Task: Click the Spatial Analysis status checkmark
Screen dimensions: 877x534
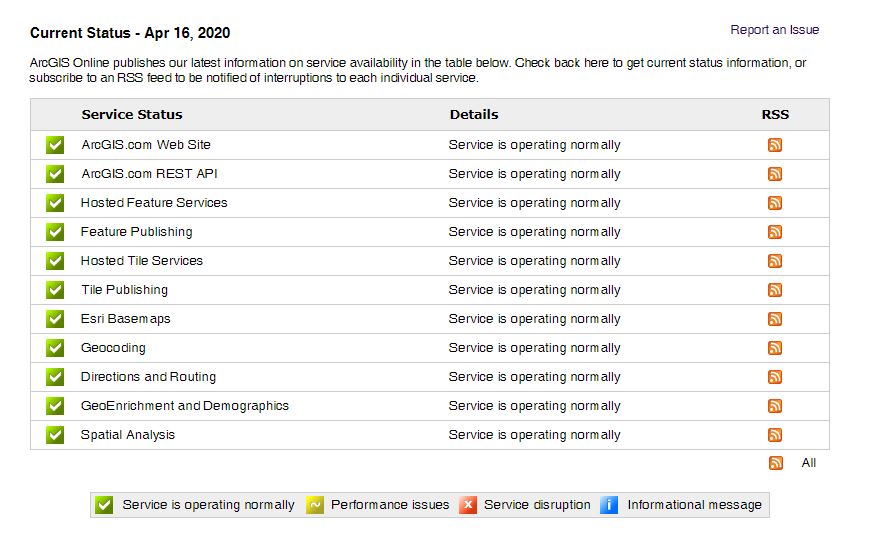Action: (x=55, y=435)
